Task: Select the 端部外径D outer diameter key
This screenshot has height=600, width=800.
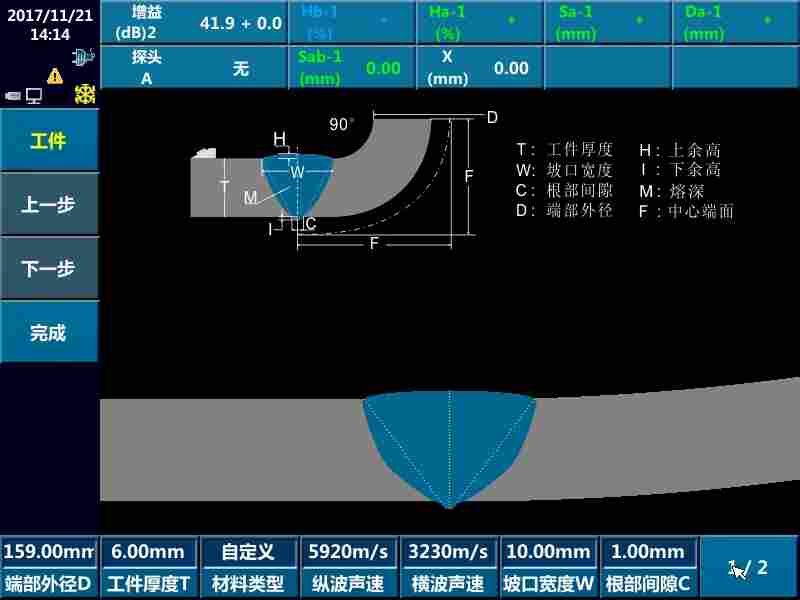Action: [48, 567]
